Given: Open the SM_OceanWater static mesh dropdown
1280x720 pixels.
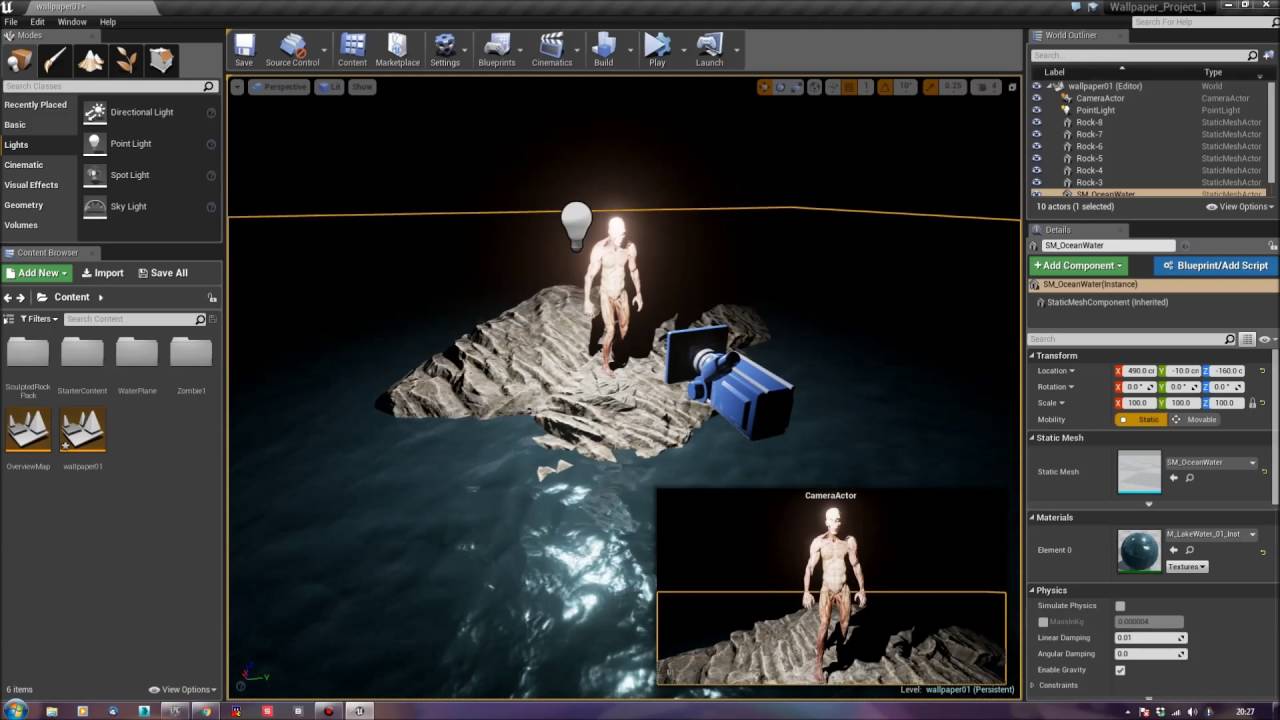Looking at the screenshot, I should coord(1211,462).
